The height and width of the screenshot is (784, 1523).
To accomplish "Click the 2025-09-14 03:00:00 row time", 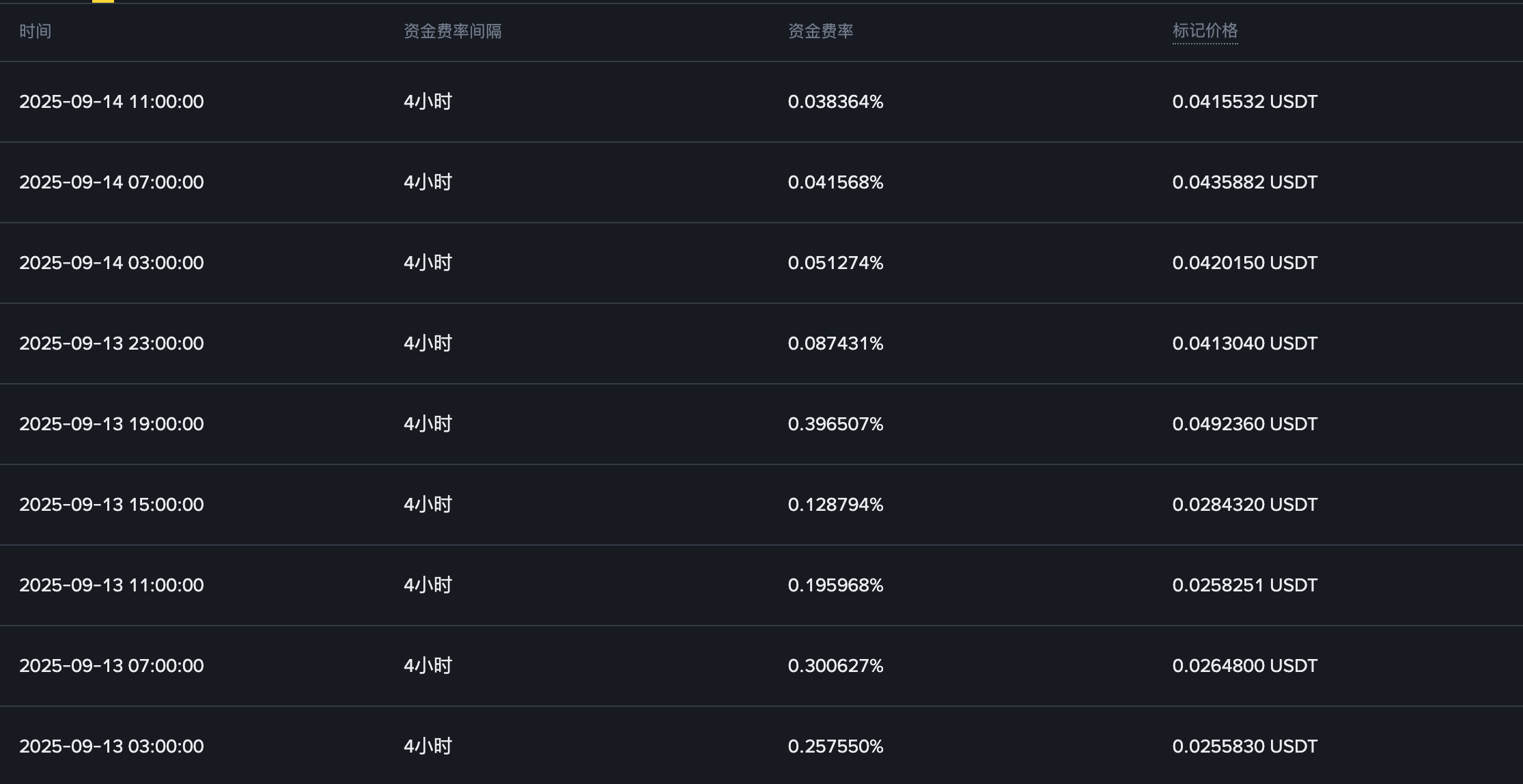I will (111, 263).
